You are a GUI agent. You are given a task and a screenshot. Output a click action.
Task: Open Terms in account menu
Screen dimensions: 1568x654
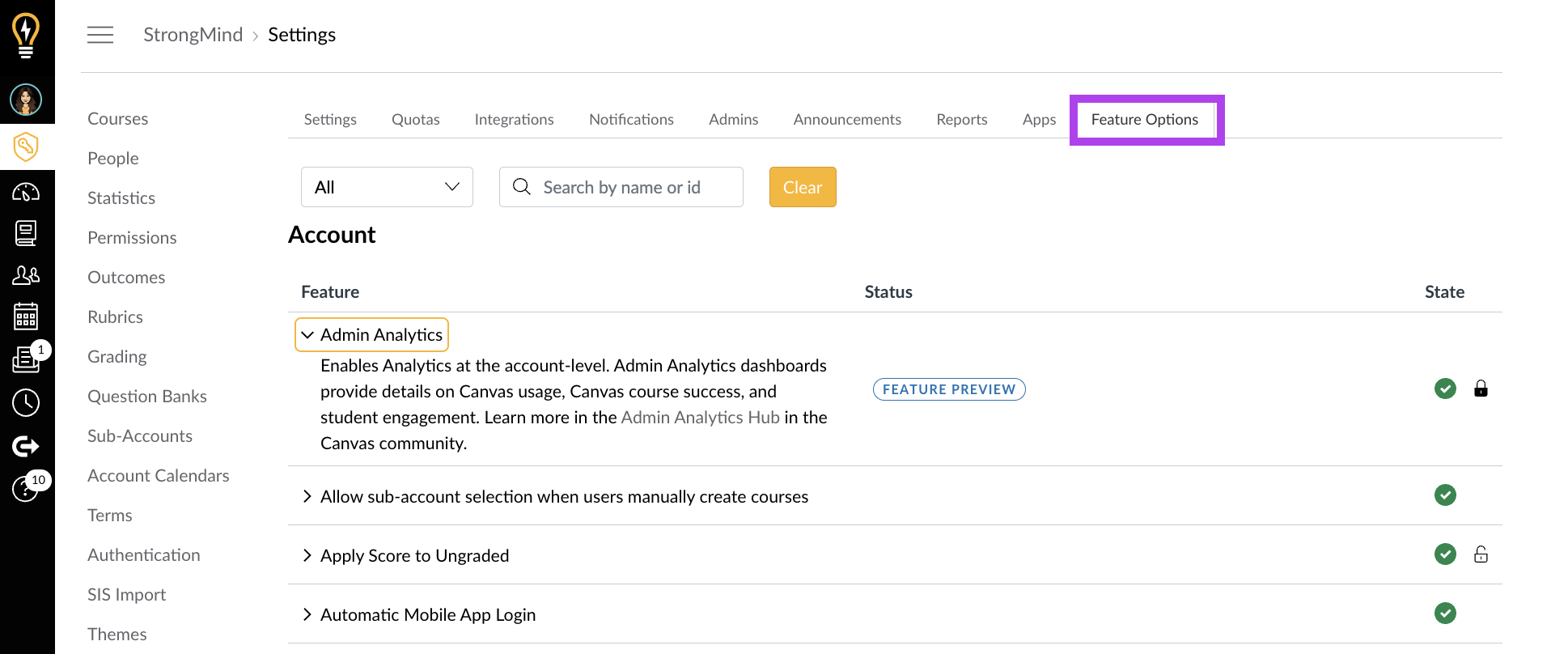coord(110,515)
